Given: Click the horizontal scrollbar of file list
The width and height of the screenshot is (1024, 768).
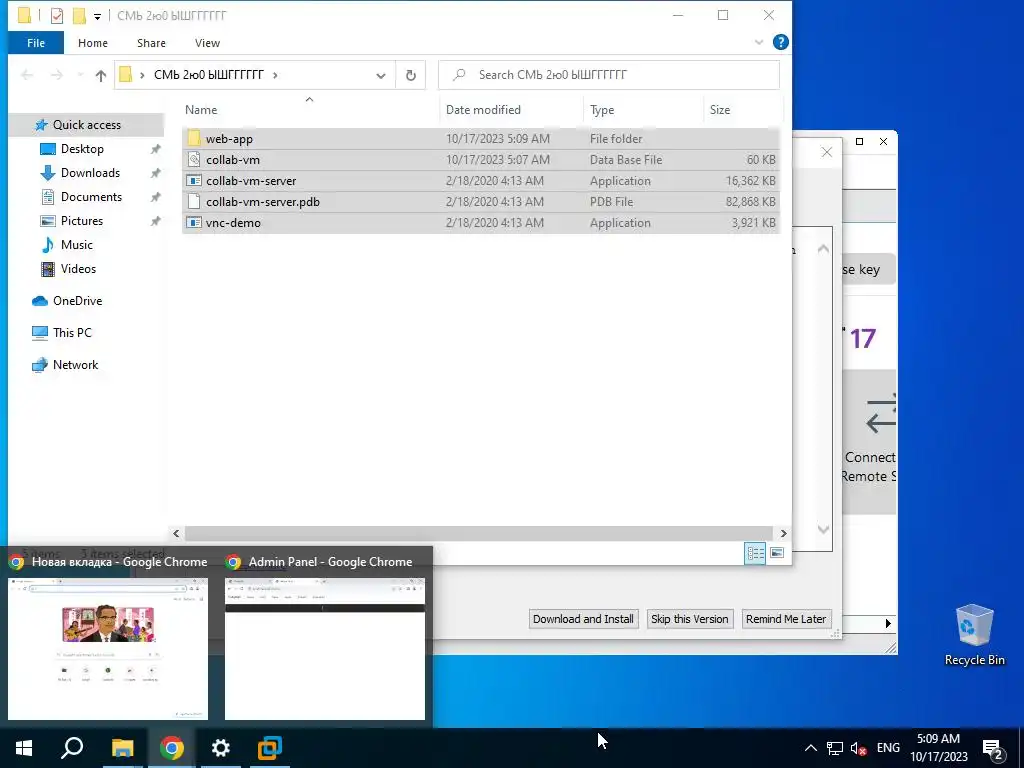Looking at the screenshot, I should click(x=479, y=534).
